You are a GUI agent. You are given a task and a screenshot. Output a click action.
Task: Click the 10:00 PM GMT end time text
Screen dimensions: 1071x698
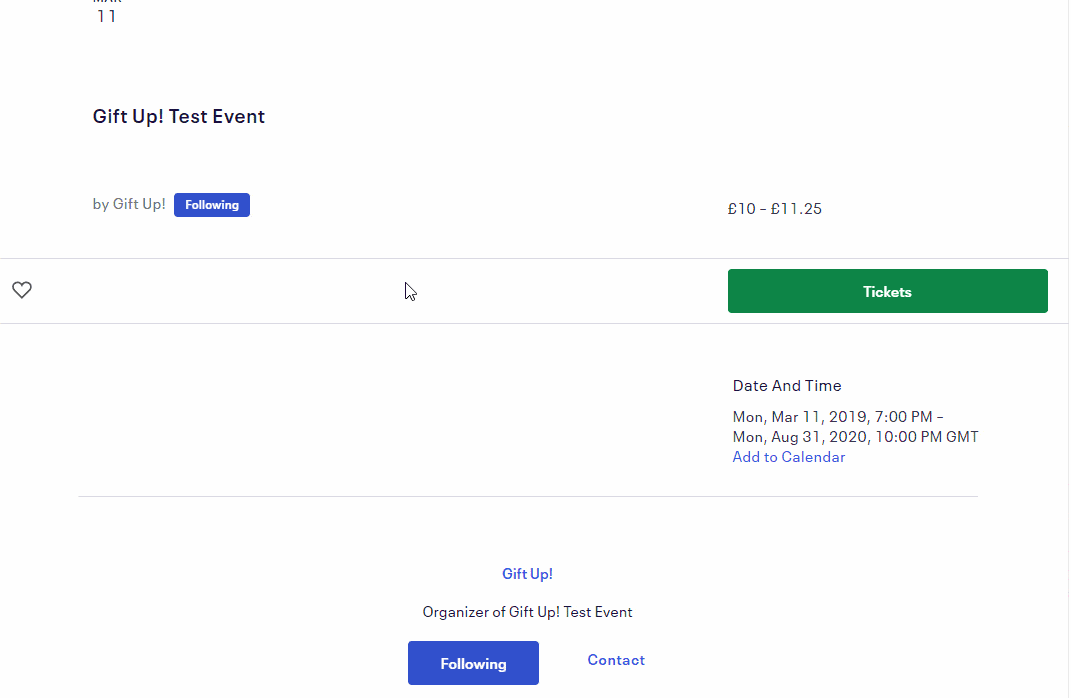click(x=927, y=436)
